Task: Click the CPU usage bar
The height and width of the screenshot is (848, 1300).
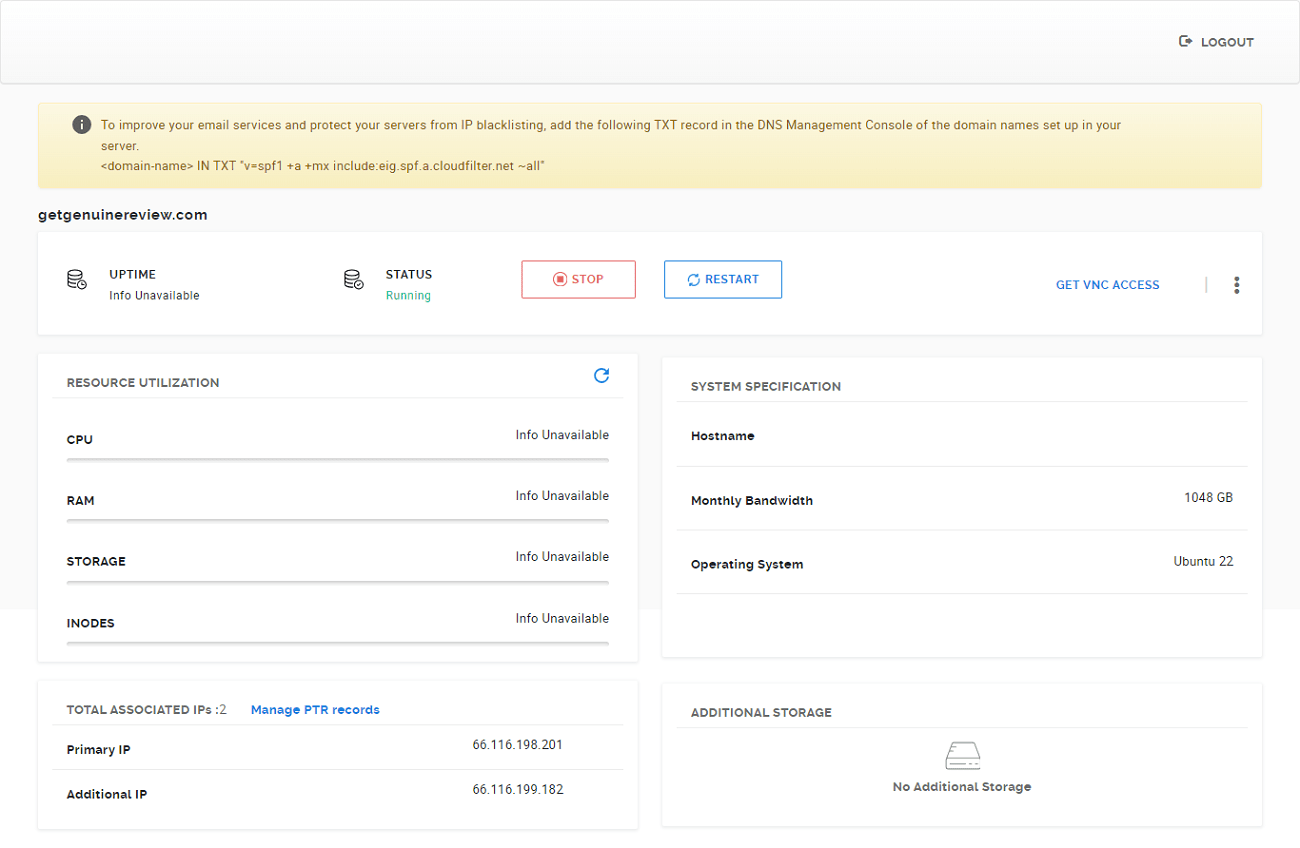Action: pos(338,460)
